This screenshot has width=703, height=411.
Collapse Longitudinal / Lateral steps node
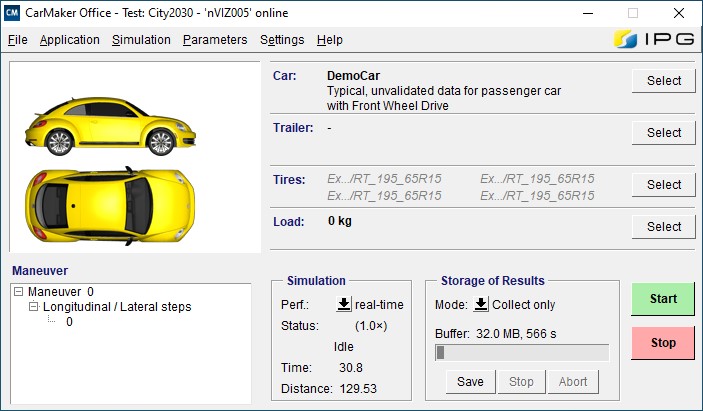(x=34, y=307)
